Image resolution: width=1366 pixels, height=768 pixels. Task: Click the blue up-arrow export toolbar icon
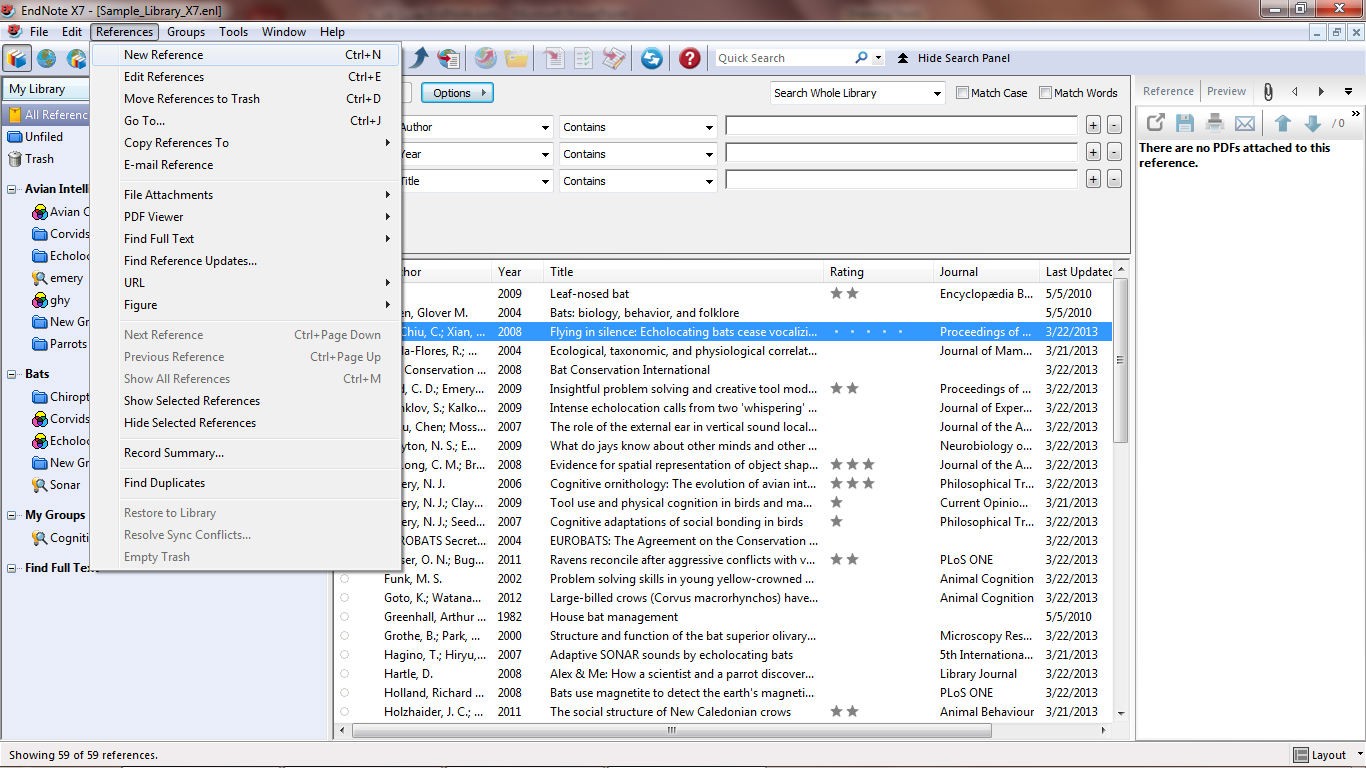coord(419,58)
